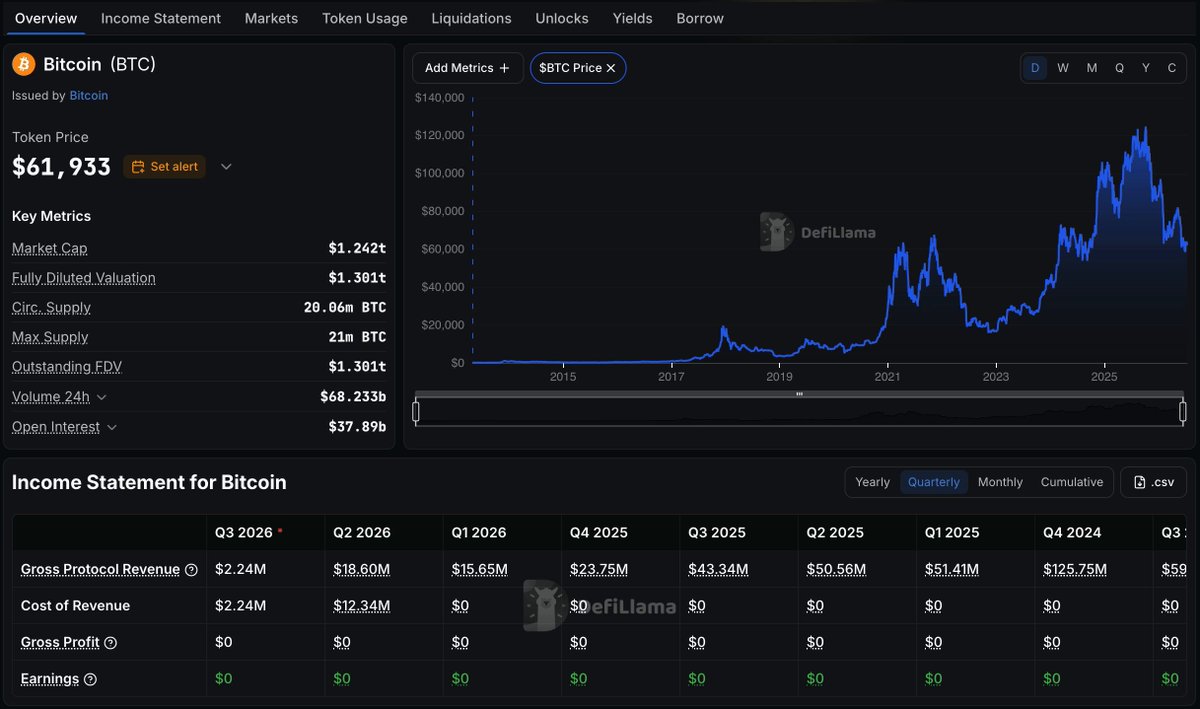Viewport: 1200px width, 709px height.
Task: Select yearly Y chart interval
Action: click(1146, 68)
